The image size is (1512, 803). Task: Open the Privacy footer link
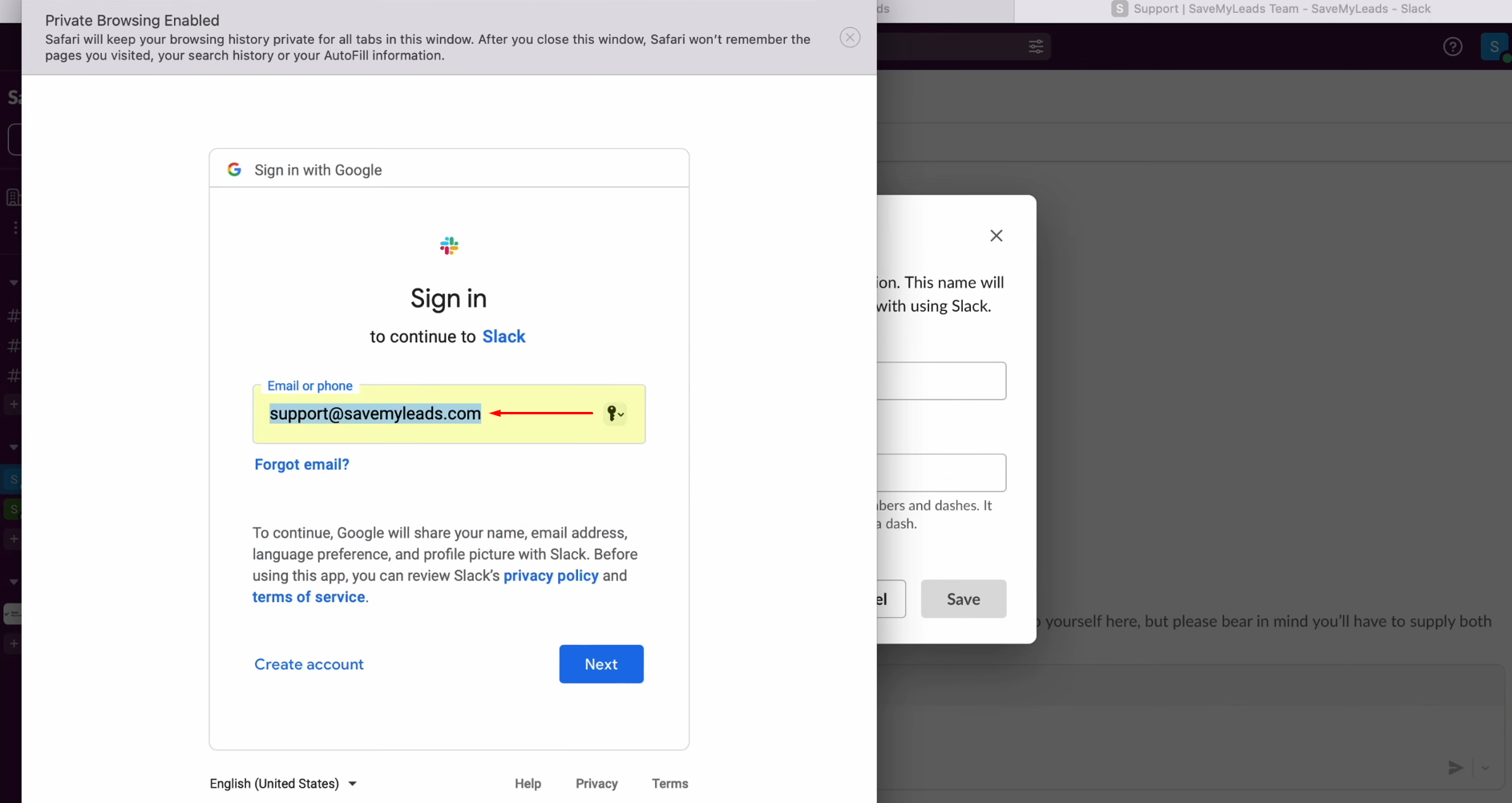(596, 784)
